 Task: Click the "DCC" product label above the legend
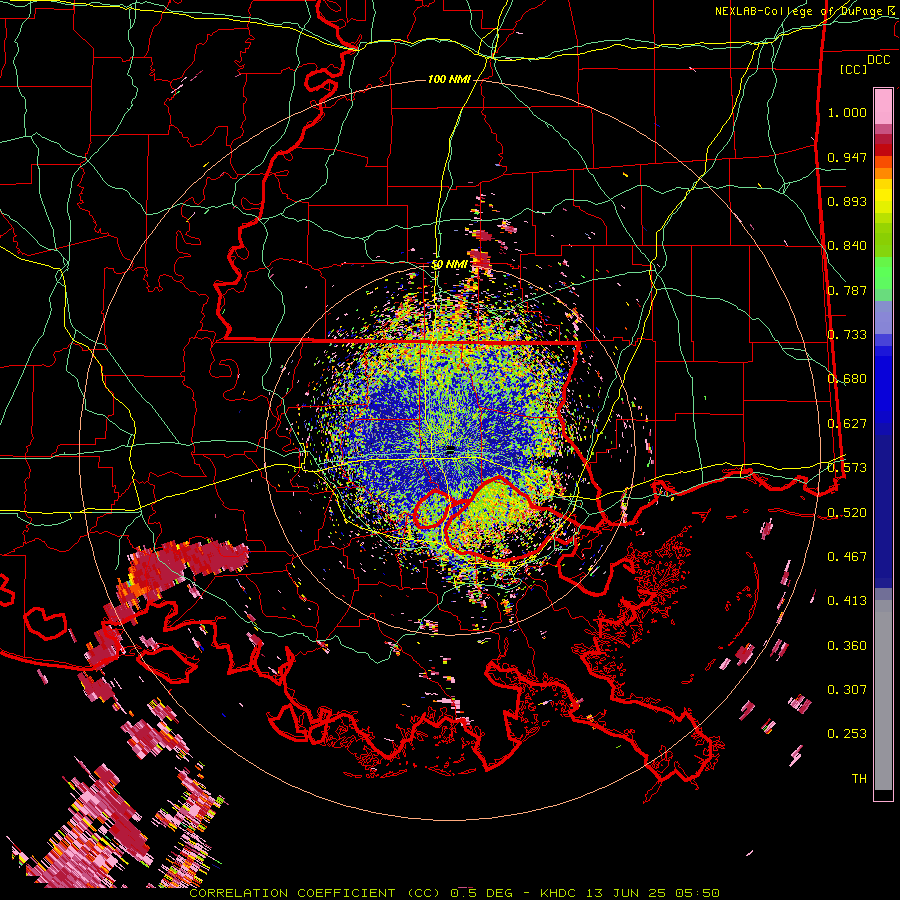pyautogui.click(x=878, y=60)
